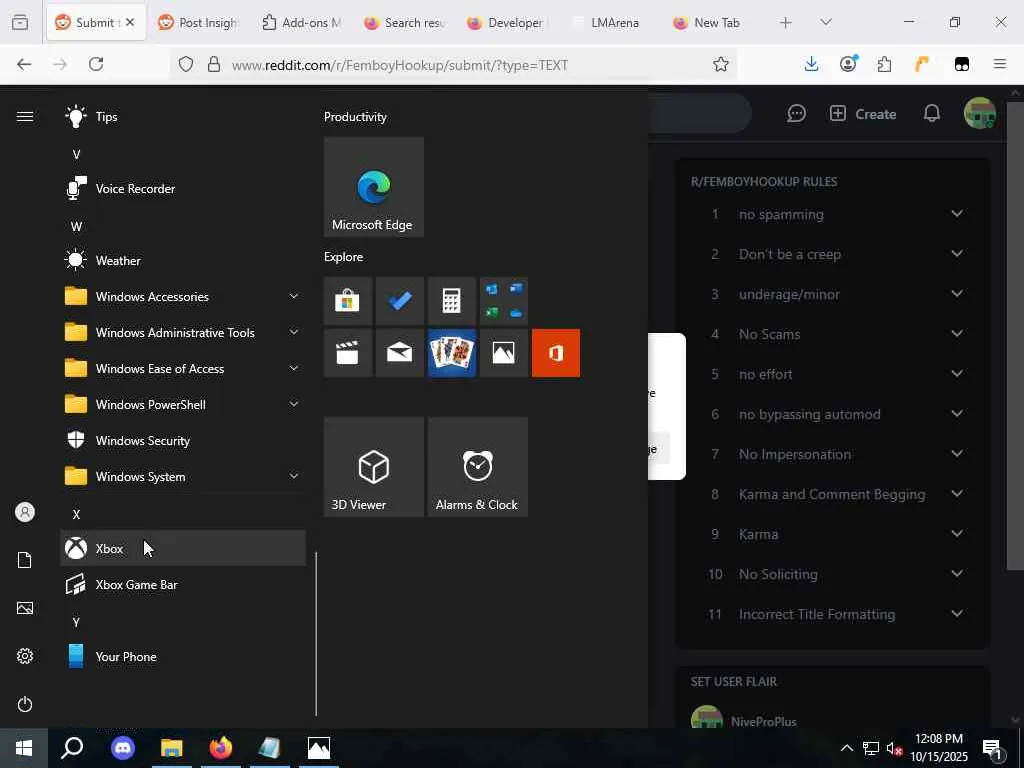The image size is (1024, 768).
Task: Open Your Phone app
Action: [x=183, y=656]
